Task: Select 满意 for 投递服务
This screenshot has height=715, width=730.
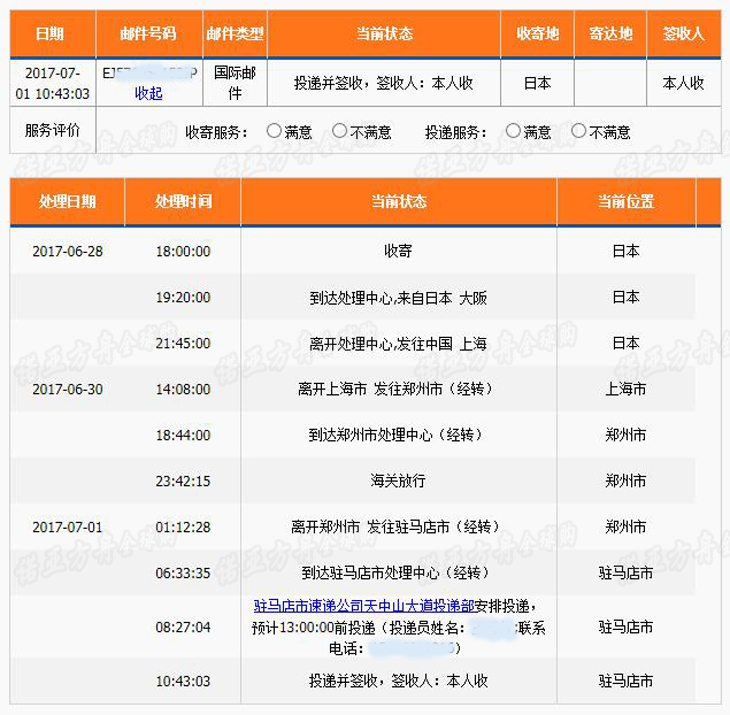Action: (513, 131)
